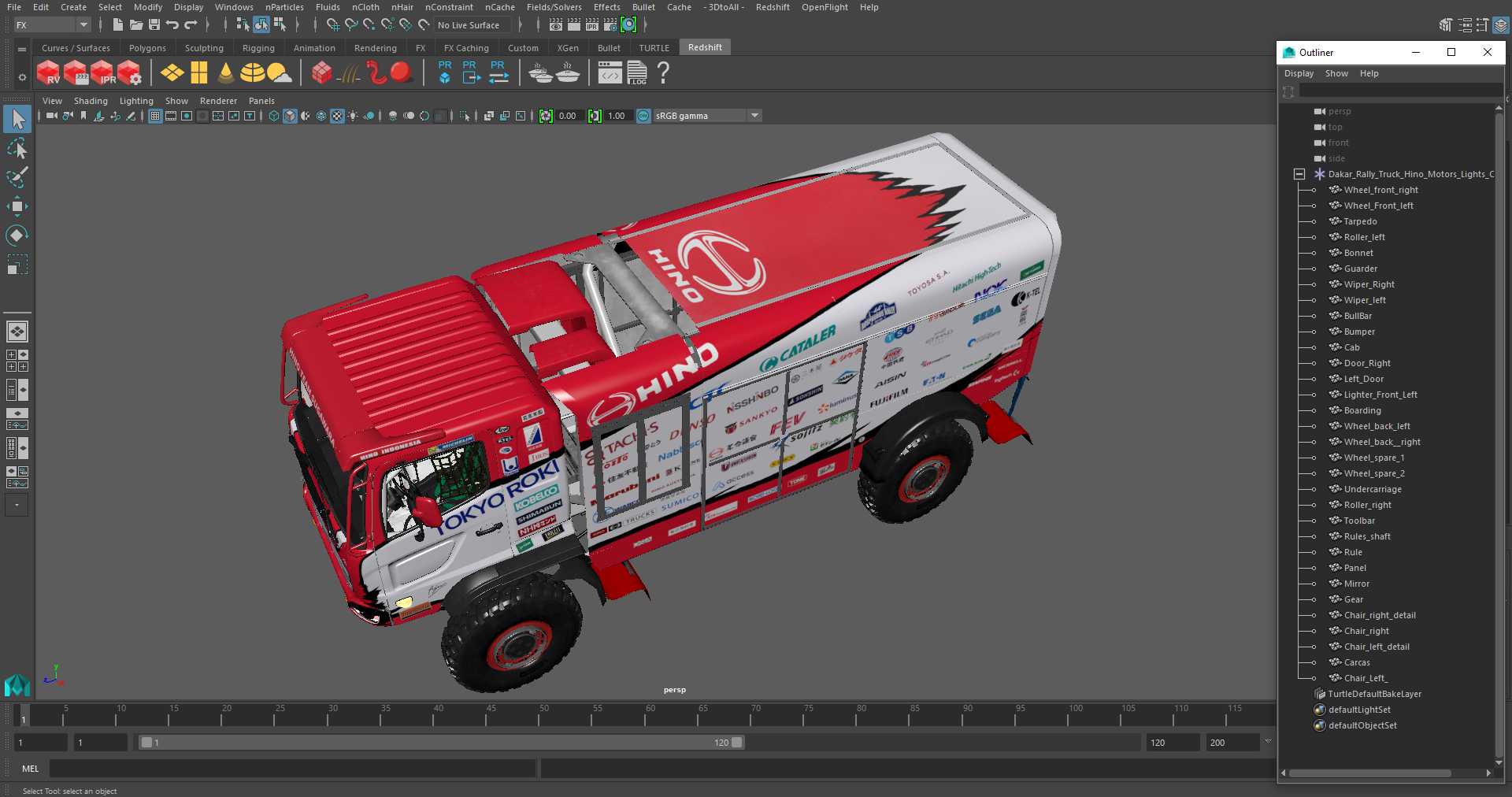Image resolution: width=1512 pixels, height=797 pixels.
Task: Start Redshift IPR render from shelf
Action: click(x=102, y=73)
